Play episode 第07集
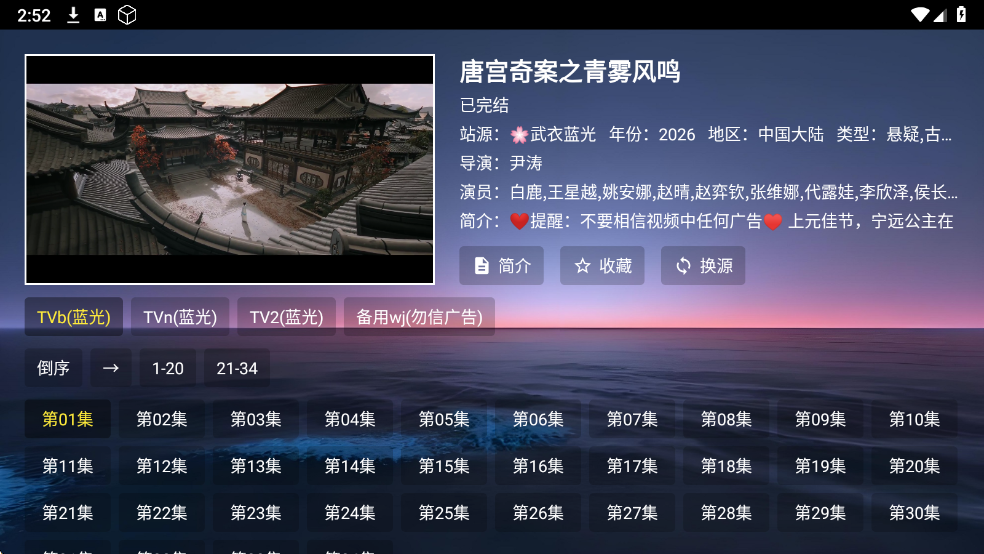The width and height of the screenshot is (984, 554). click(x=633, y=418)
